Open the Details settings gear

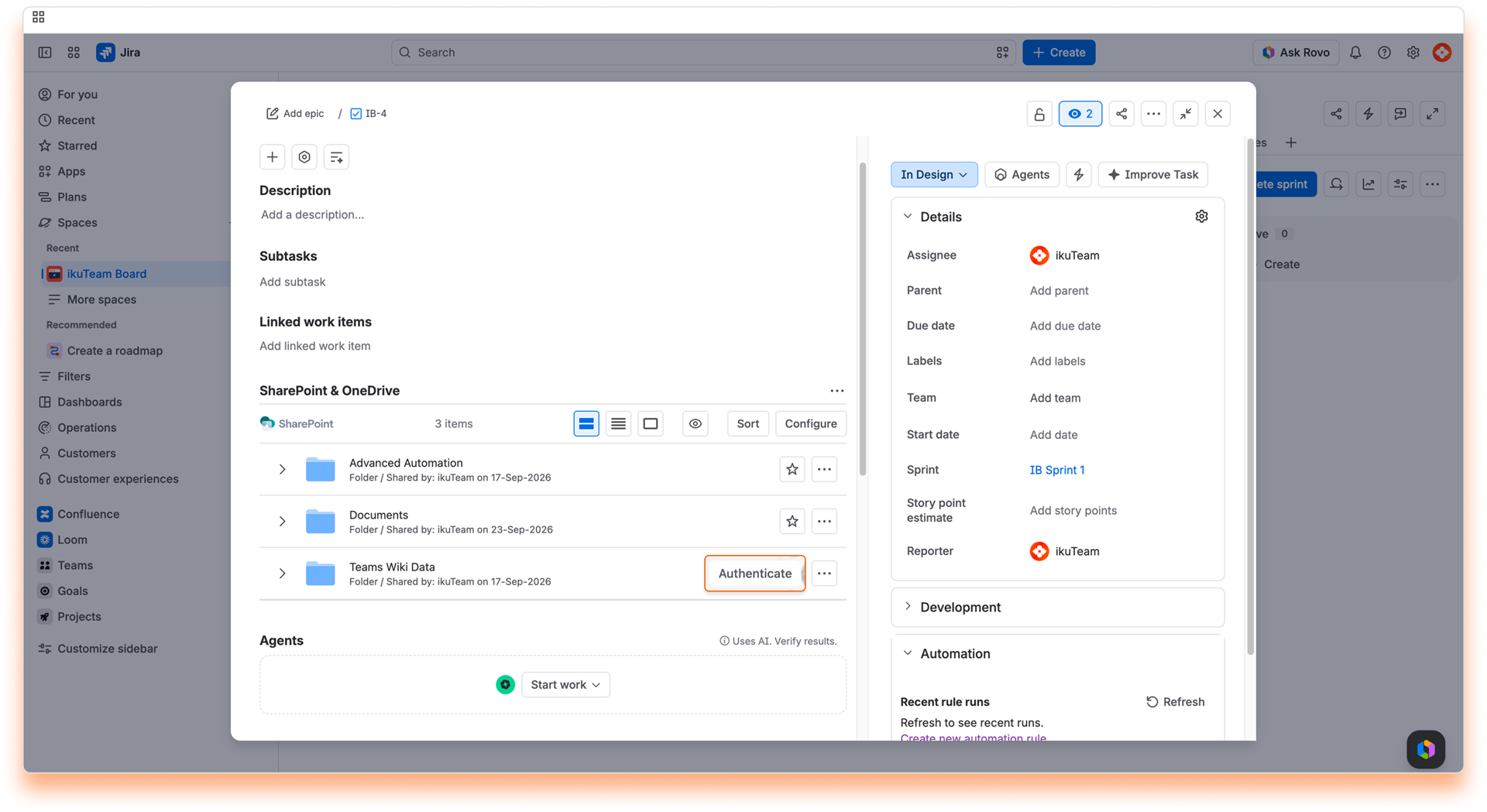coord(1201,217)
